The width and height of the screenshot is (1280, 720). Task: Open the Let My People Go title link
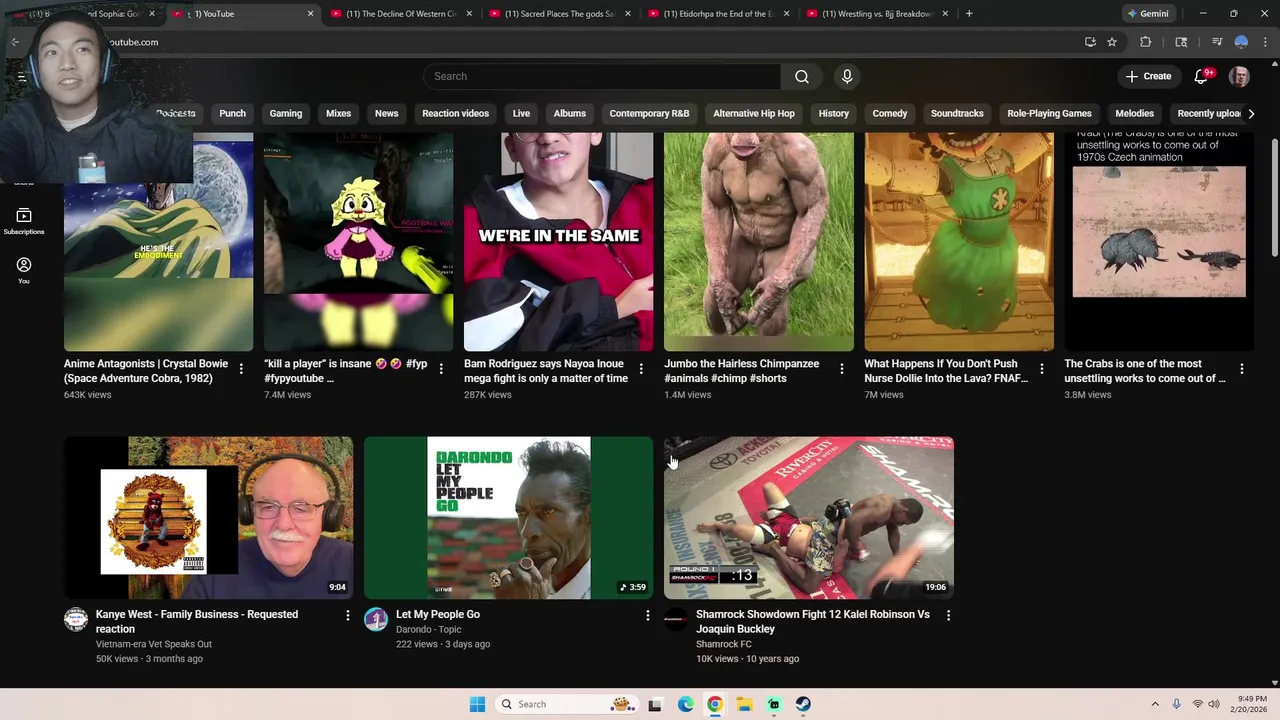(x=438, y=614)
